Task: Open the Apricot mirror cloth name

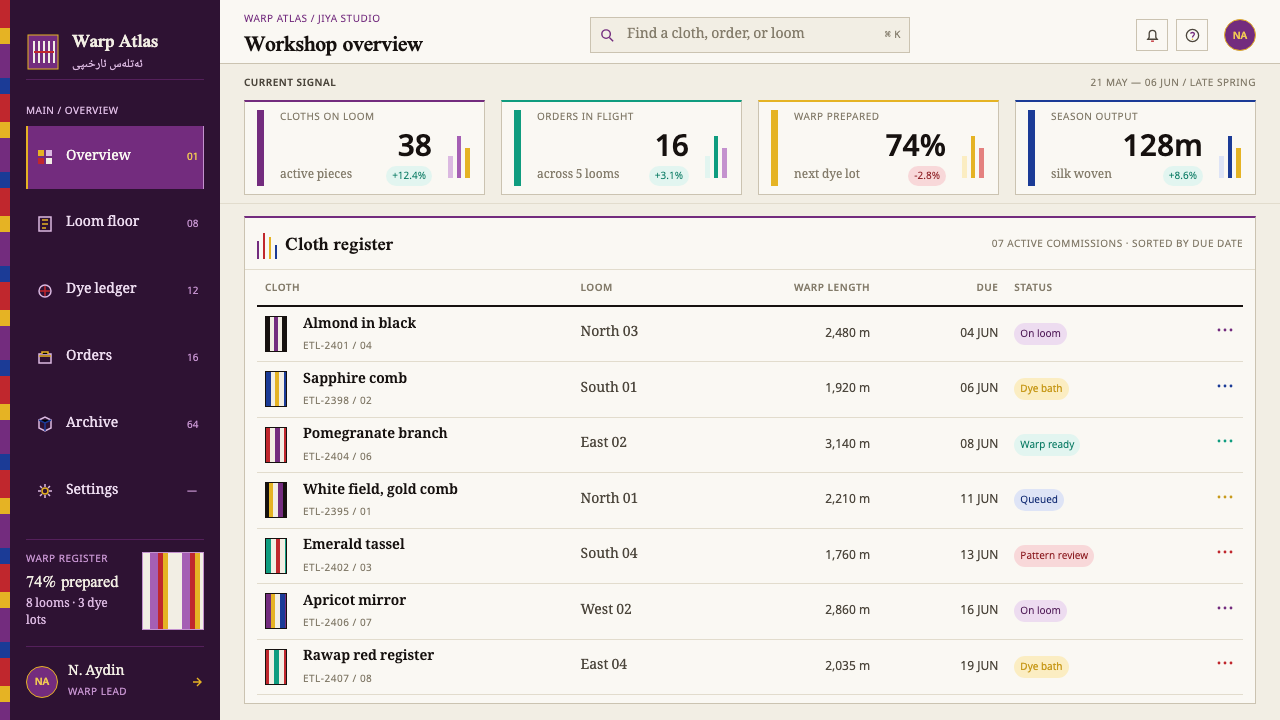Action: coord(354,600)
